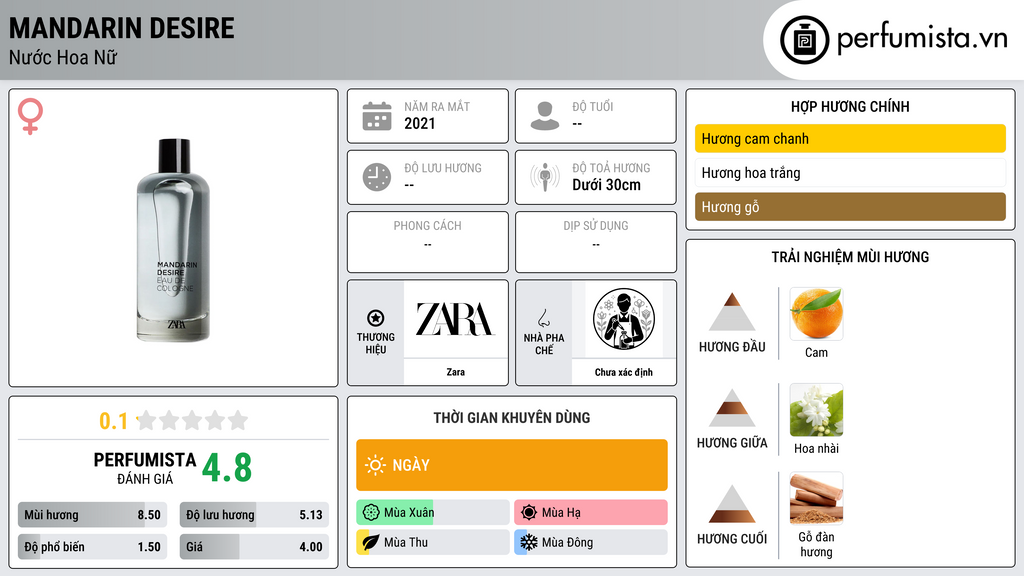
Task: Click the Hương giữa label
Action: click(732, 443)
